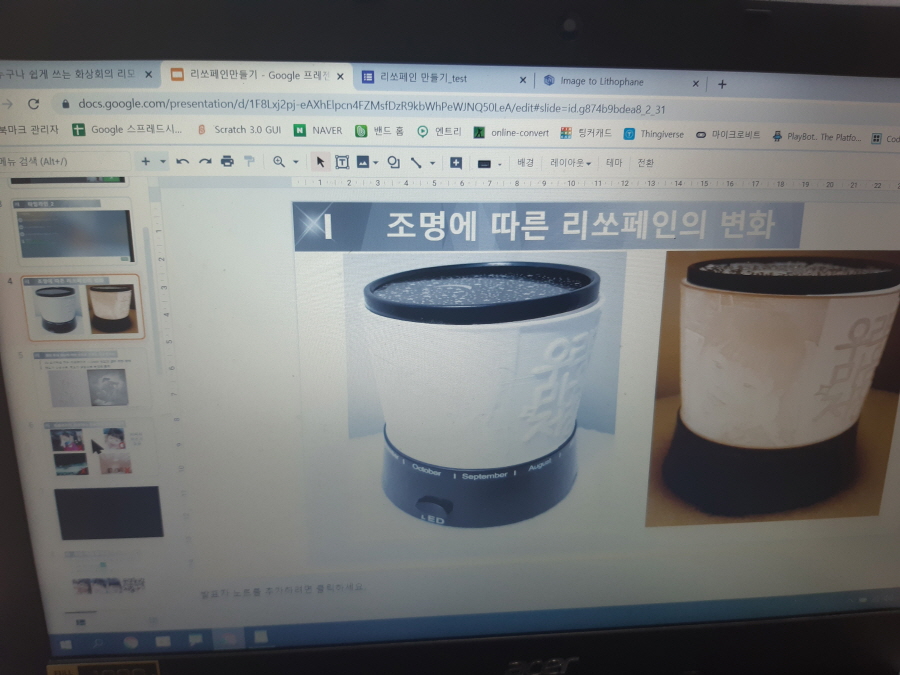Screen dimensions: 900x675
Task: Open the line type dropdown arrow
Action: 432,164
